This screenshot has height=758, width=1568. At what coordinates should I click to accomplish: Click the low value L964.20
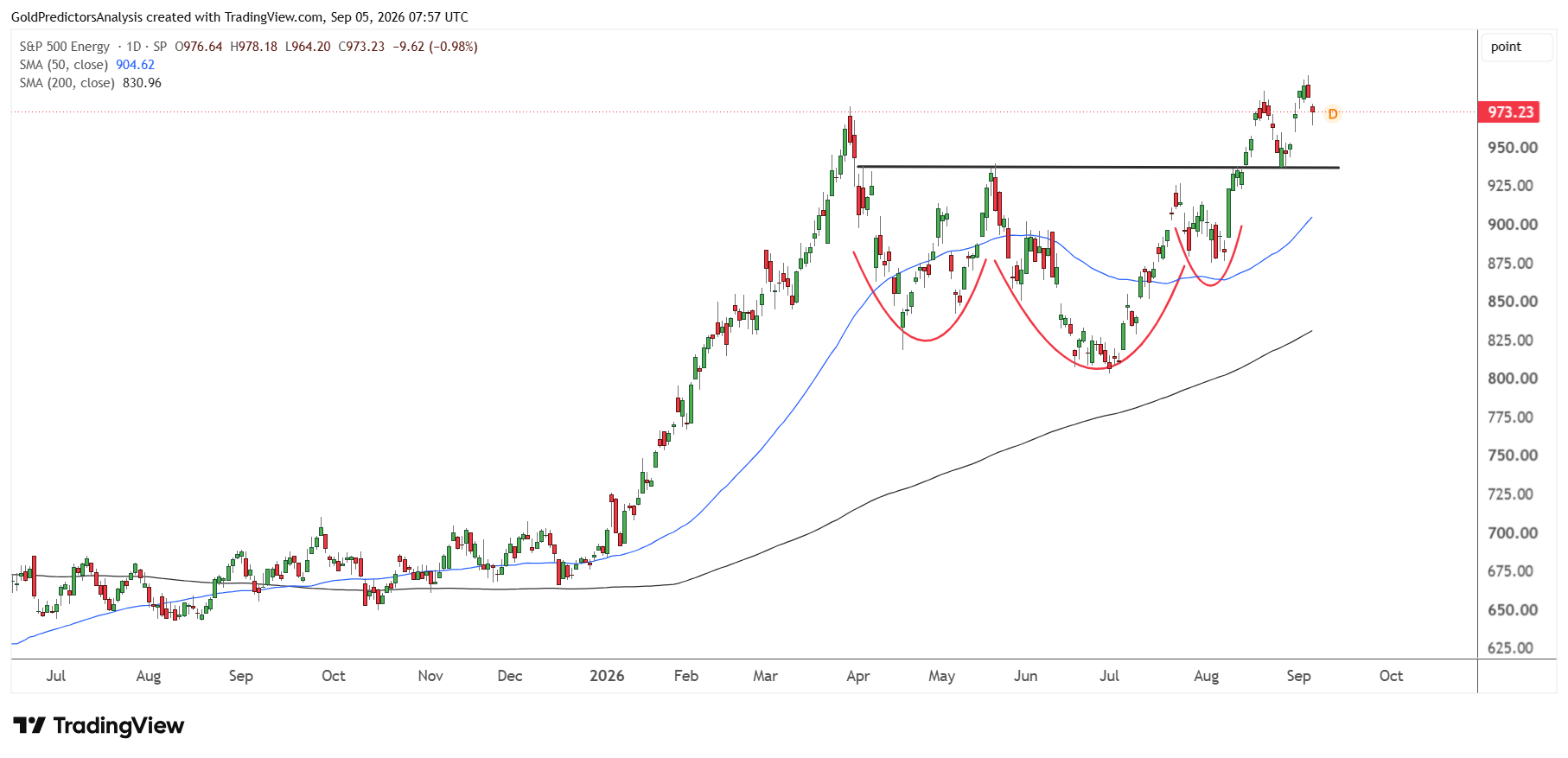click(x=308, y=47)
